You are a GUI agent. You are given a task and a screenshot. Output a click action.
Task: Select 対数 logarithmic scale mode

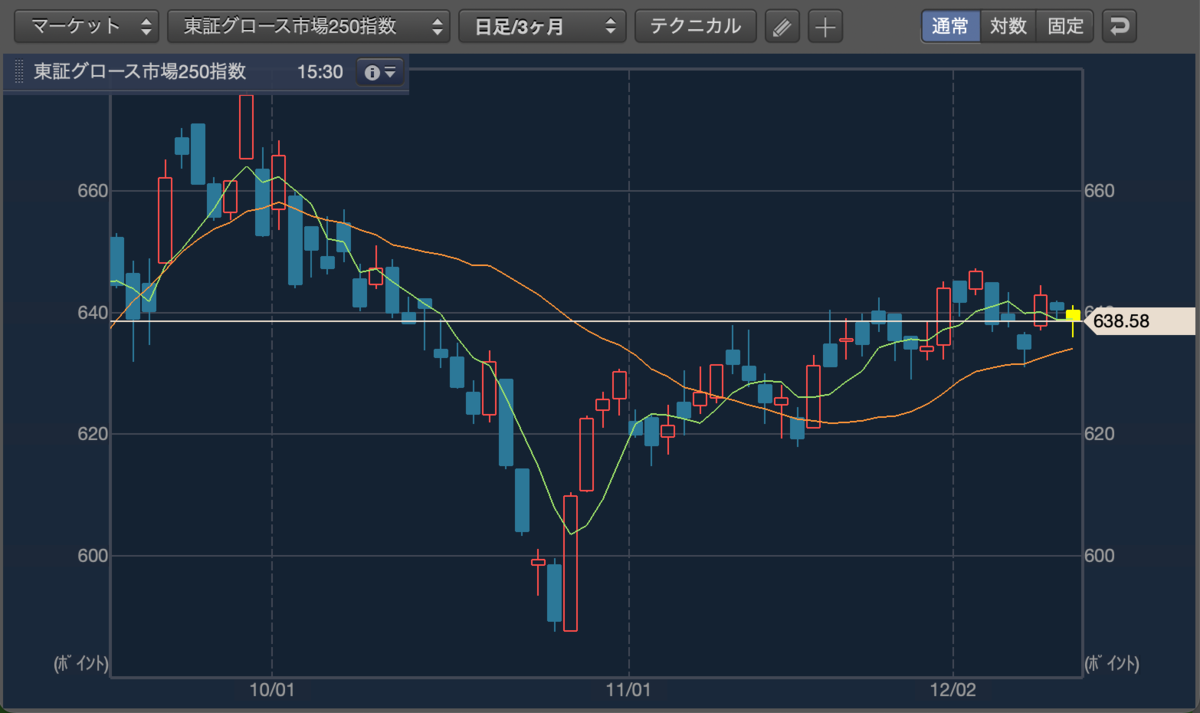1008,26
